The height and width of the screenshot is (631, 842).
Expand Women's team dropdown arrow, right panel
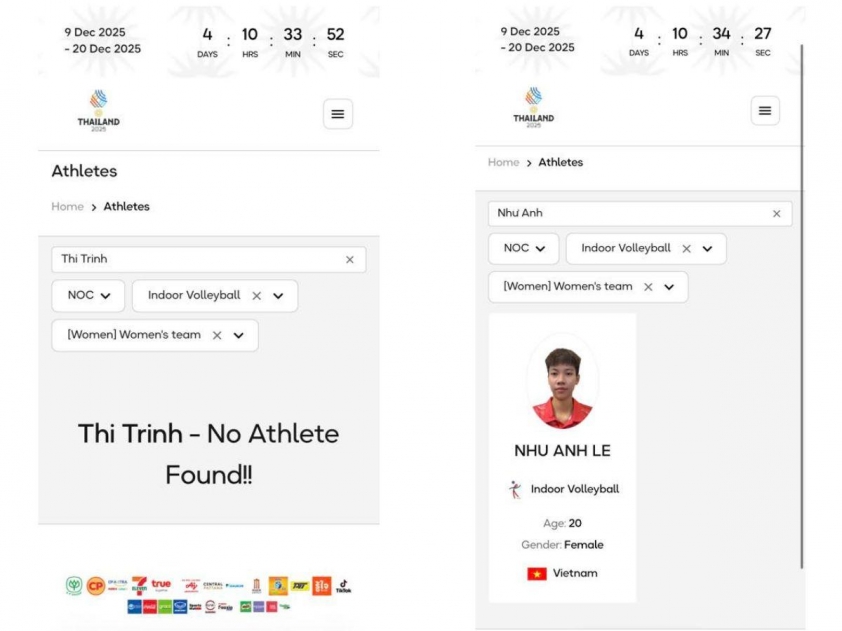(669, 287)
